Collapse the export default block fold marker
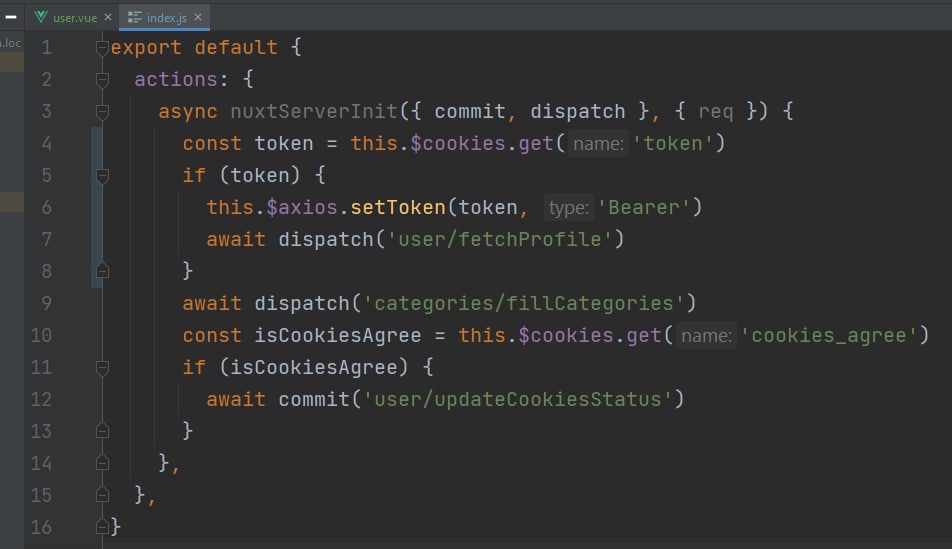Screen dimensions: 952x549 (x=102, y=48)
